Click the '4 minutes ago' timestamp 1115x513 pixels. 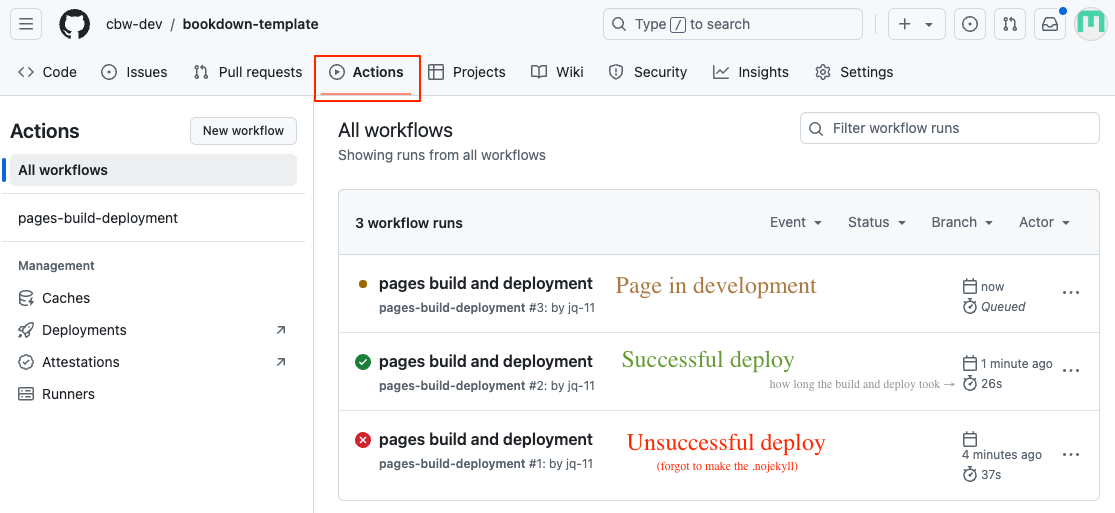click(x=1002, y=455)
